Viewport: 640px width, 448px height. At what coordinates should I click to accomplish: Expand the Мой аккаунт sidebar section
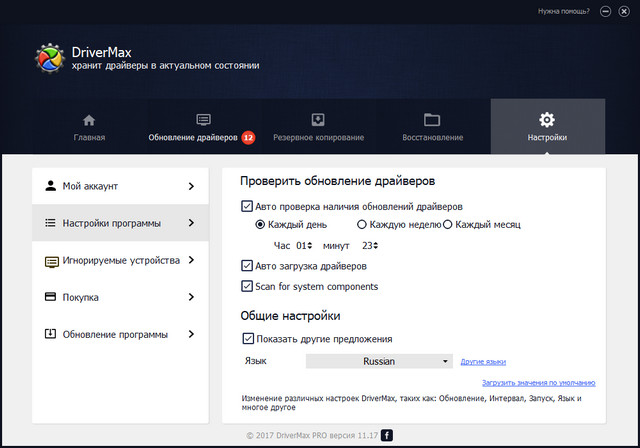tap(120, 186)
